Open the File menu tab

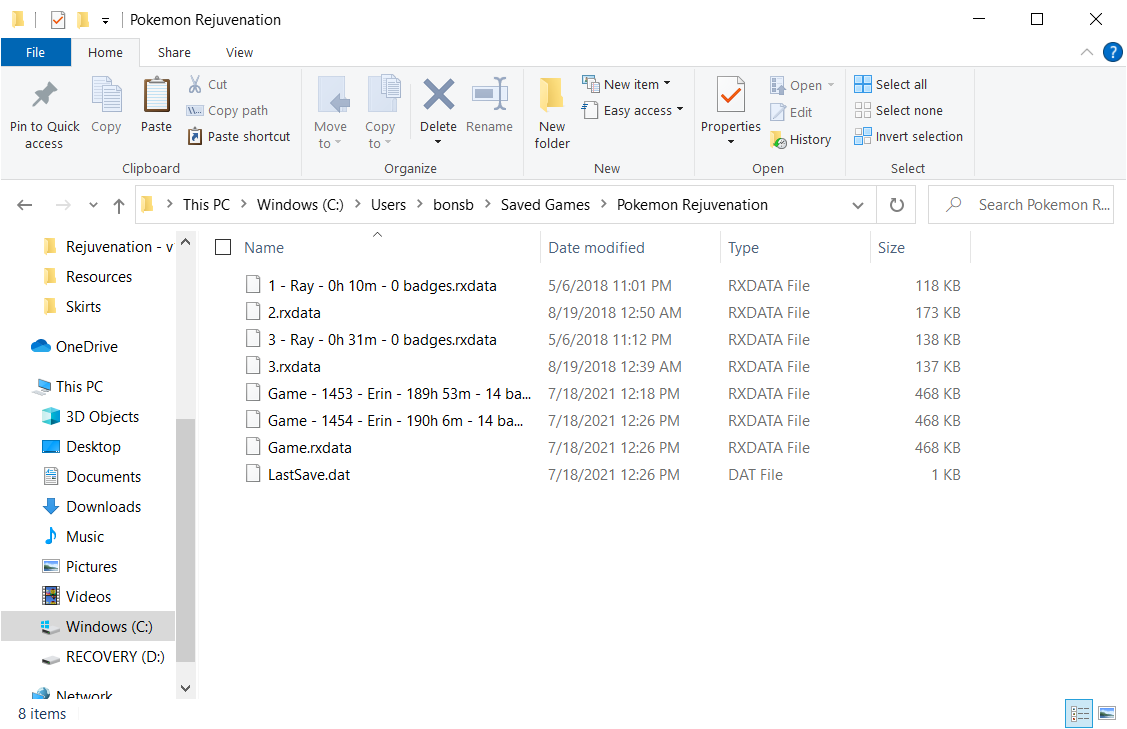pos(35,52)
